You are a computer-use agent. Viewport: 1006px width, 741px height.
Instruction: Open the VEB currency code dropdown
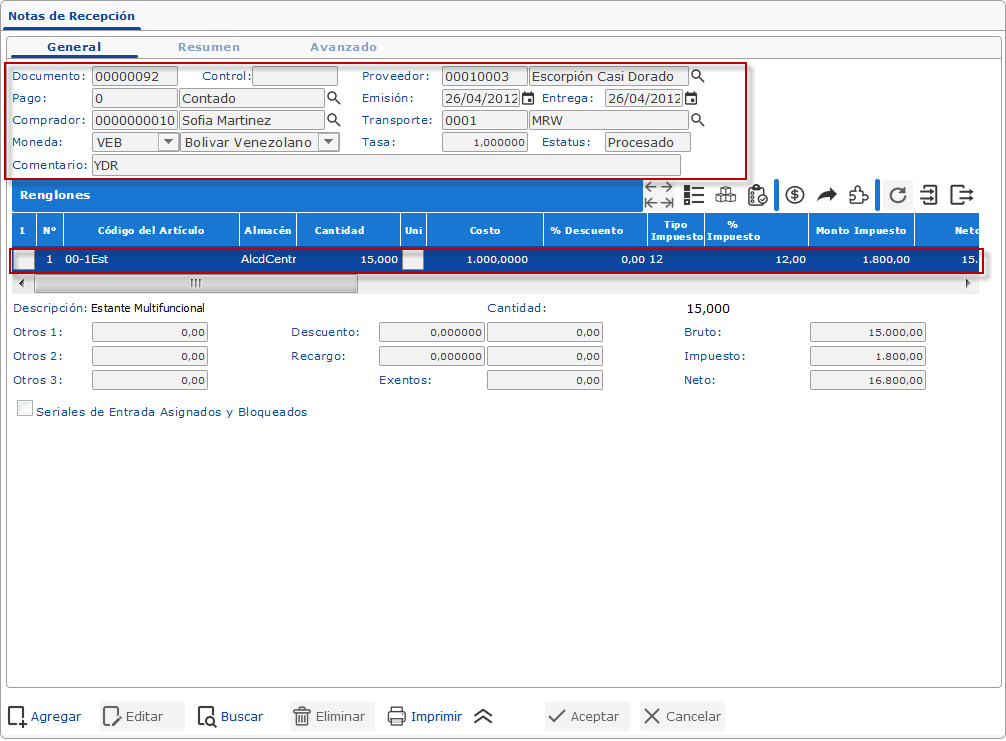(167, 142)
